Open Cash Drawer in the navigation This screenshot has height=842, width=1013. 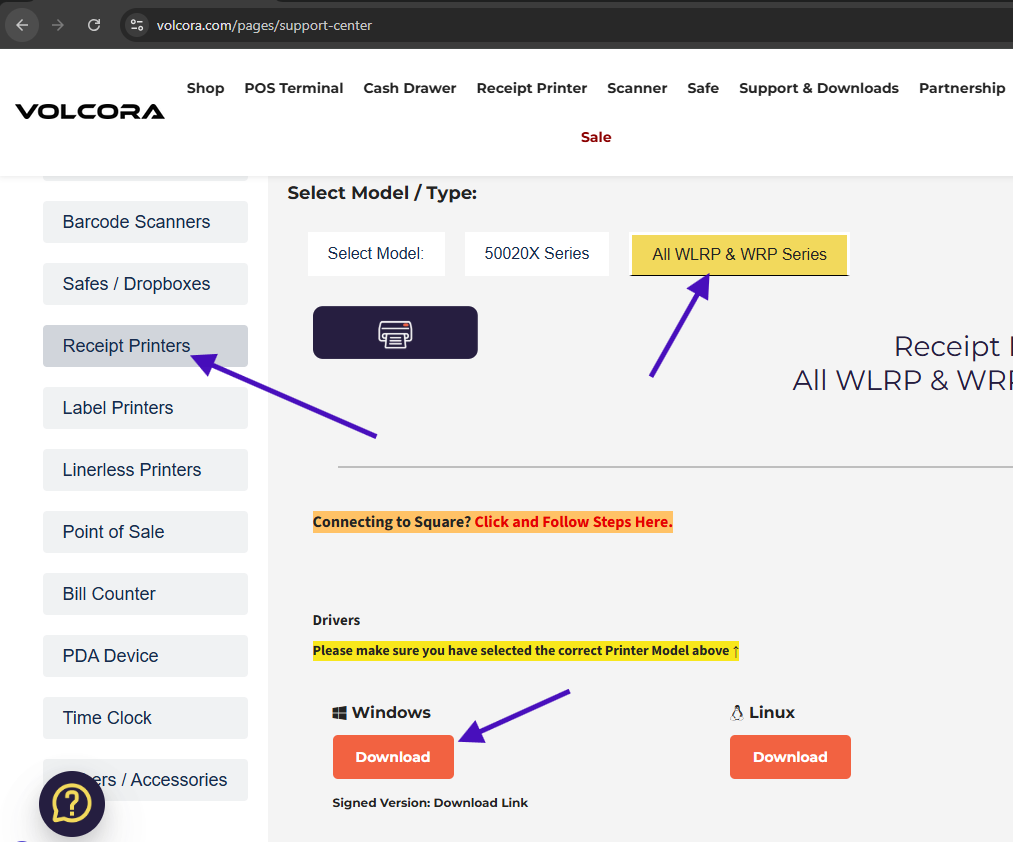[410, 88]
